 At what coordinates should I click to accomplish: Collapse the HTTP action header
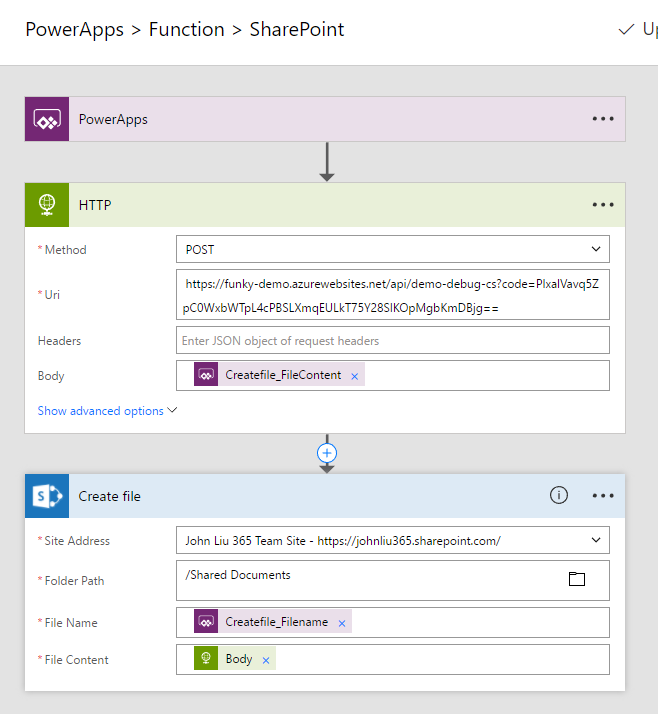(x=300, y=205)
